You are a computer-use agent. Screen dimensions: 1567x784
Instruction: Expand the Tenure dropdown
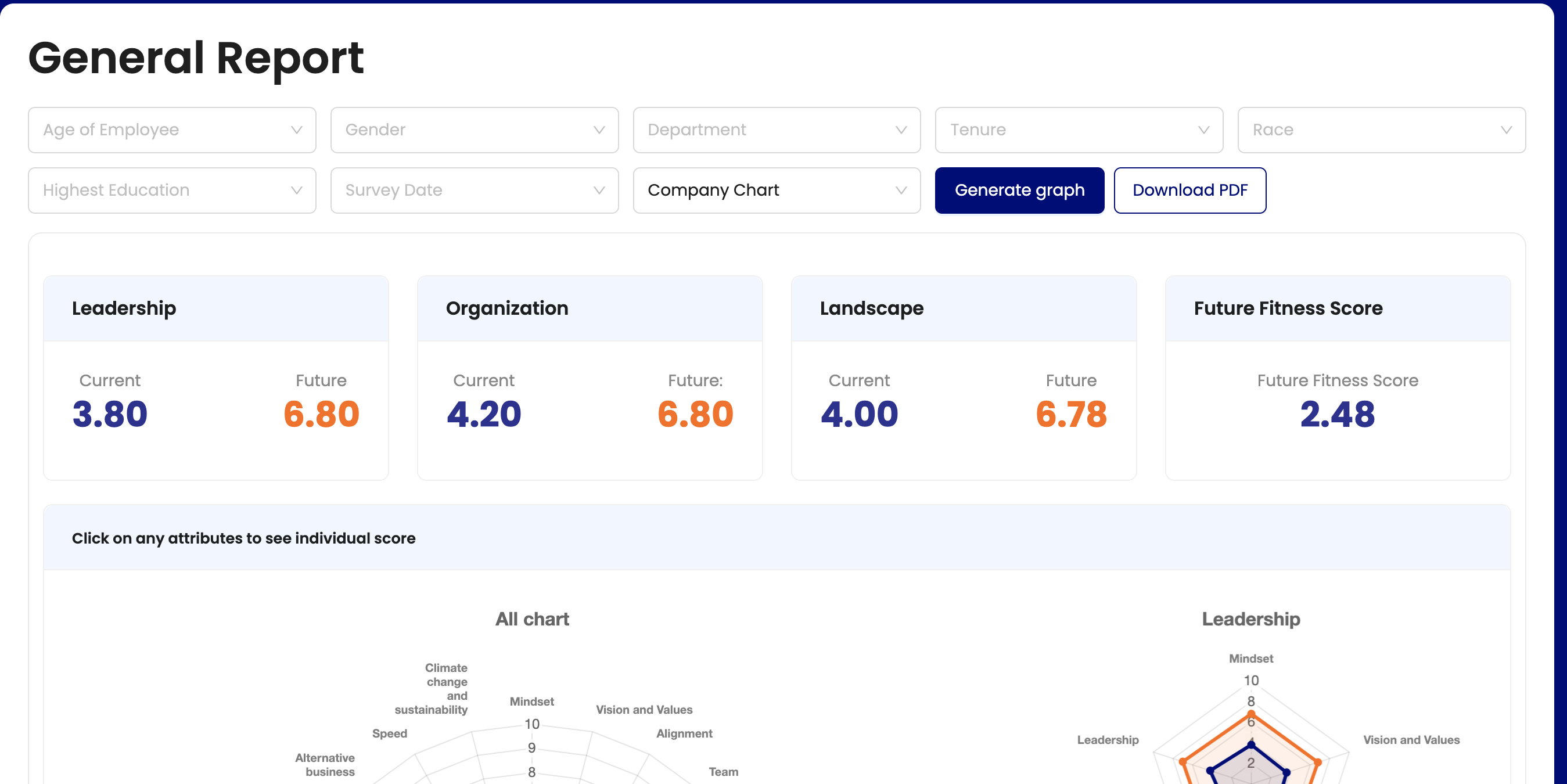click(x=1079, y=130)
